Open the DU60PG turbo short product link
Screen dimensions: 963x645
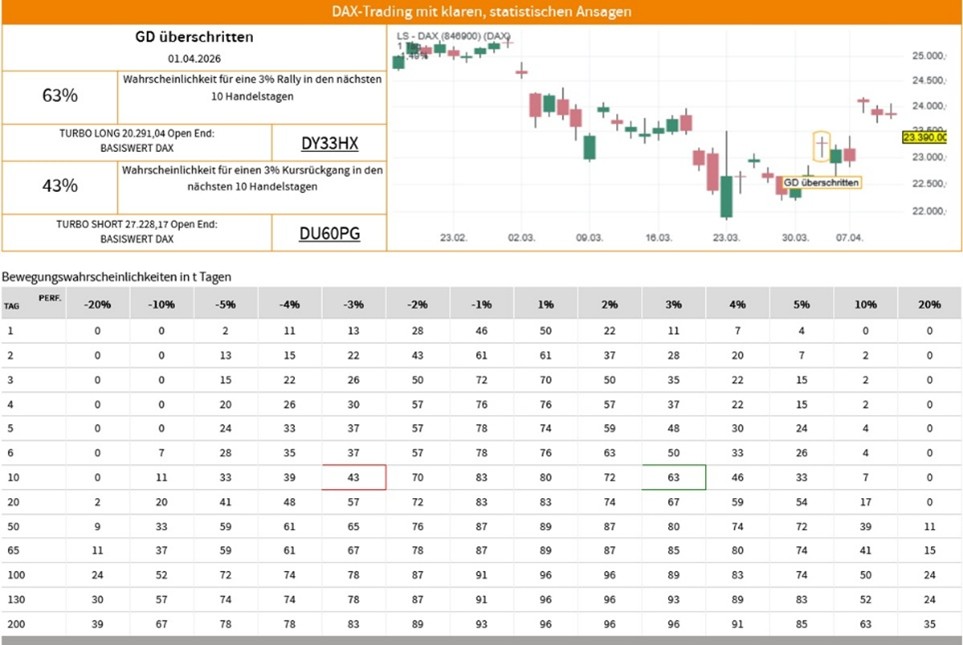tap(329, 234)
